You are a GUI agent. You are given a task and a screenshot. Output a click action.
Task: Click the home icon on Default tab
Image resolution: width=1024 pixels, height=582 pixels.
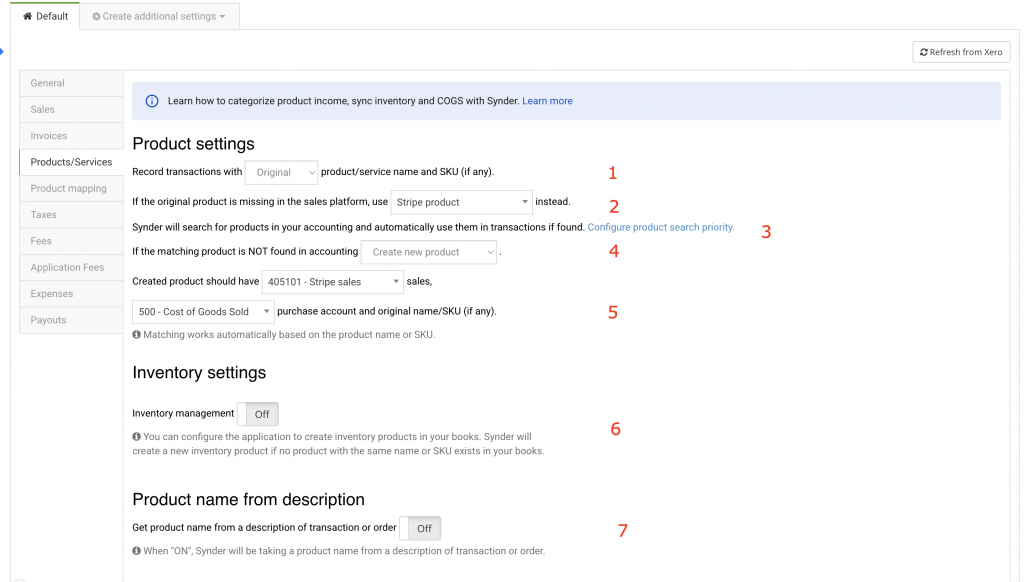click(28, 16)
